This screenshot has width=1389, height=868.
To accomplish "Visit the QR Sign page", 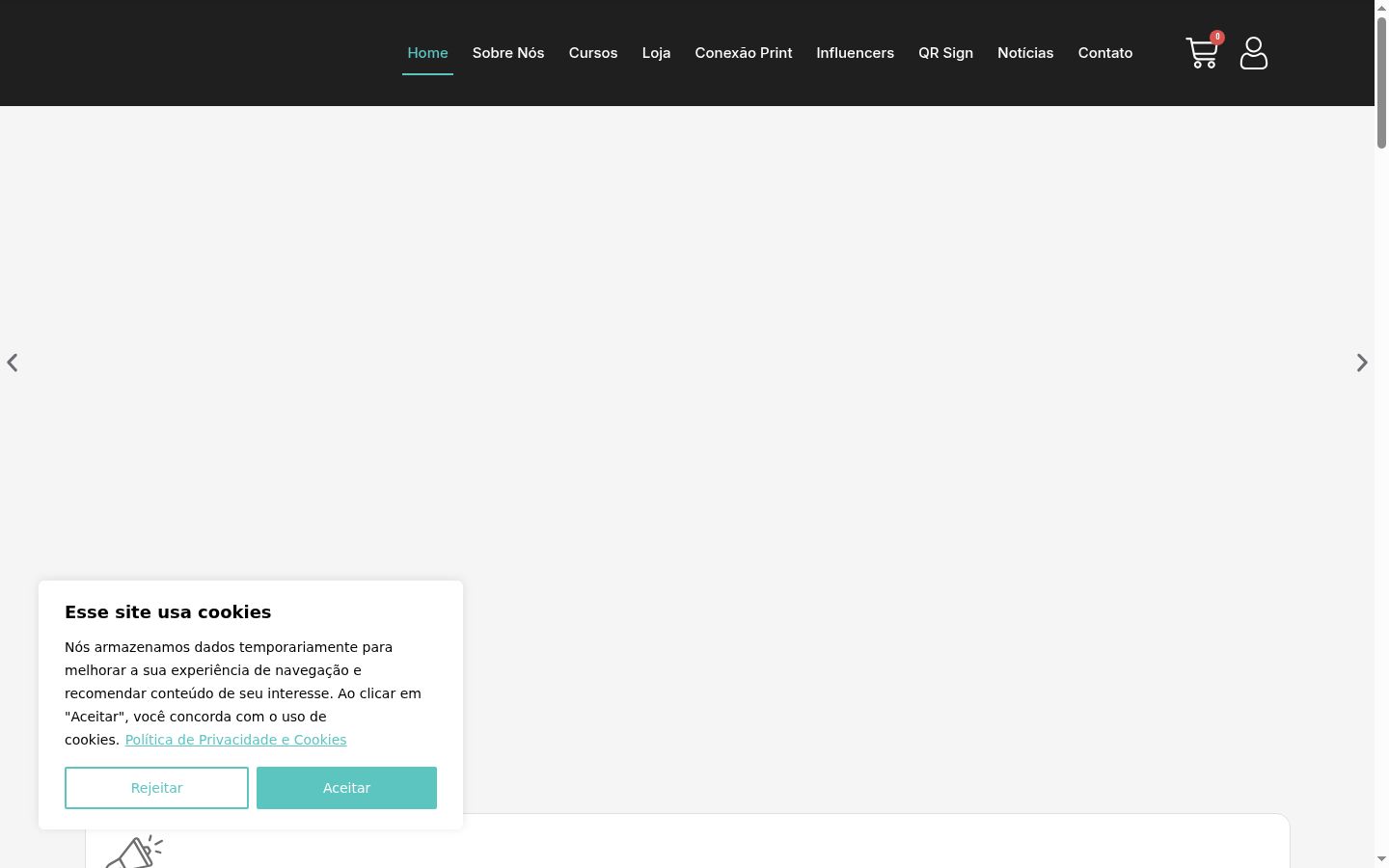I will tap(945, 53).
